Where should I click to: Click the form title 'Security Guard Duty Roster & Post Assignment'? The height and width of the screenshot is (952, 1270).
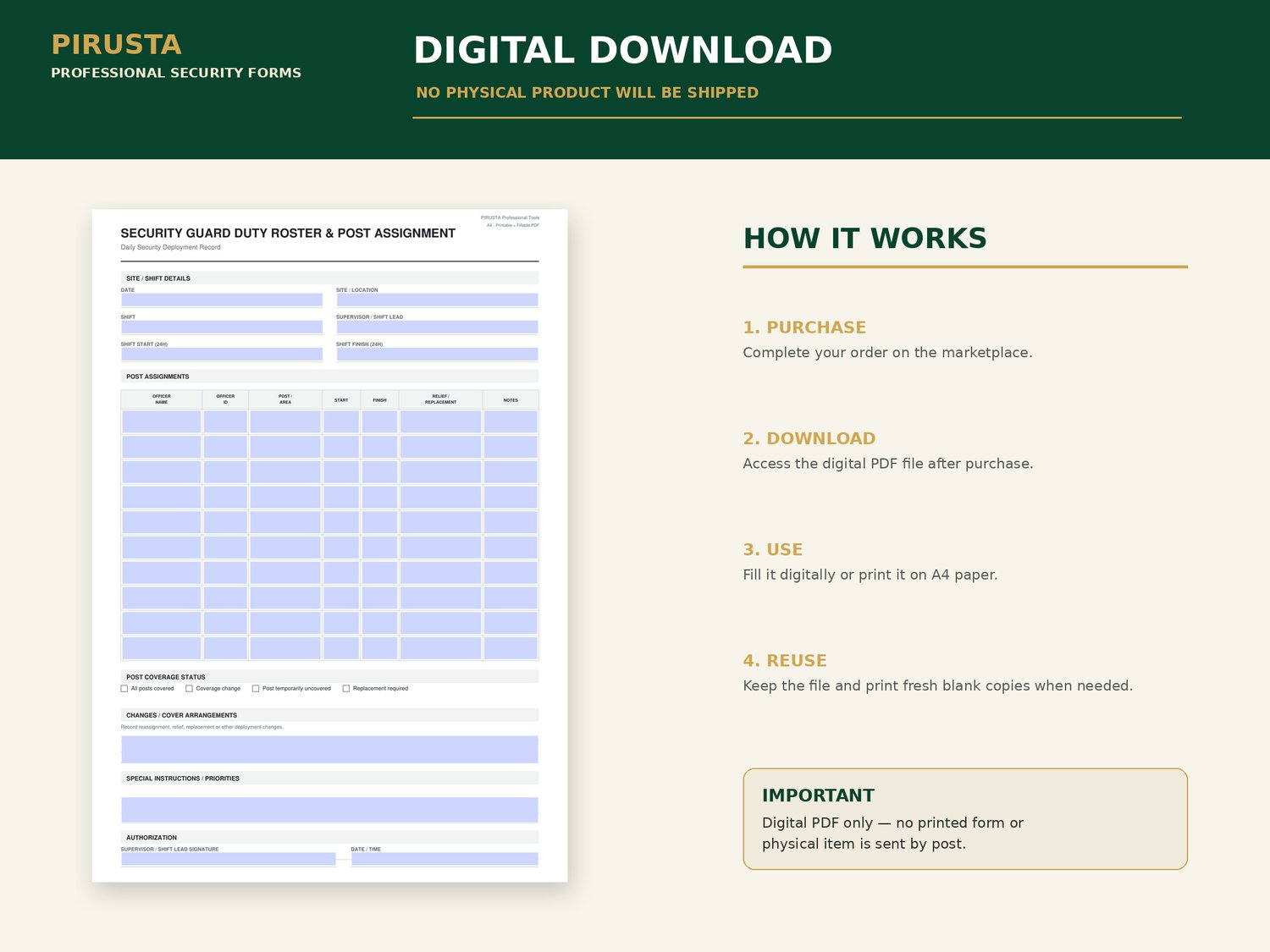[x=288, y=234]
